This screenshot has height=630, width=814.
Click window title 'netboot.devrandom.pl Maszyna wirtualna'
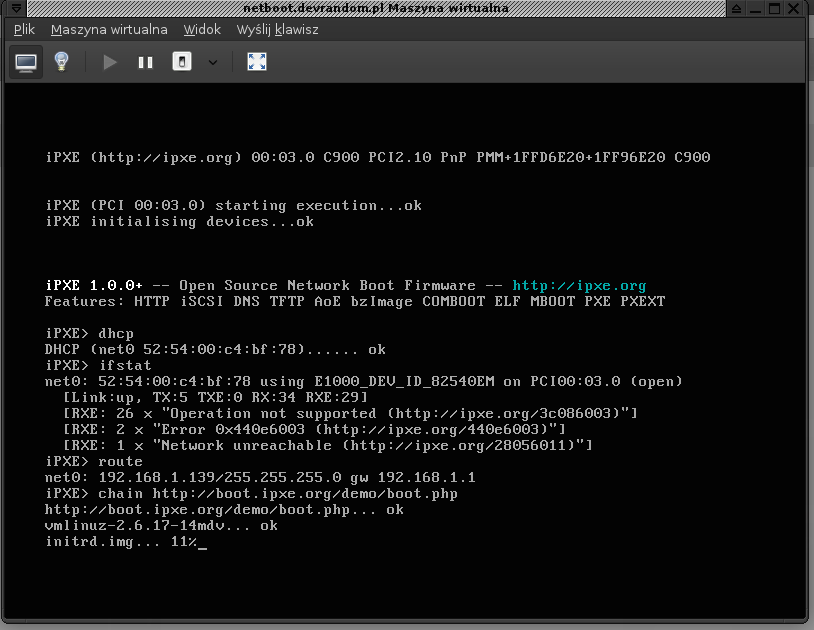376,8
